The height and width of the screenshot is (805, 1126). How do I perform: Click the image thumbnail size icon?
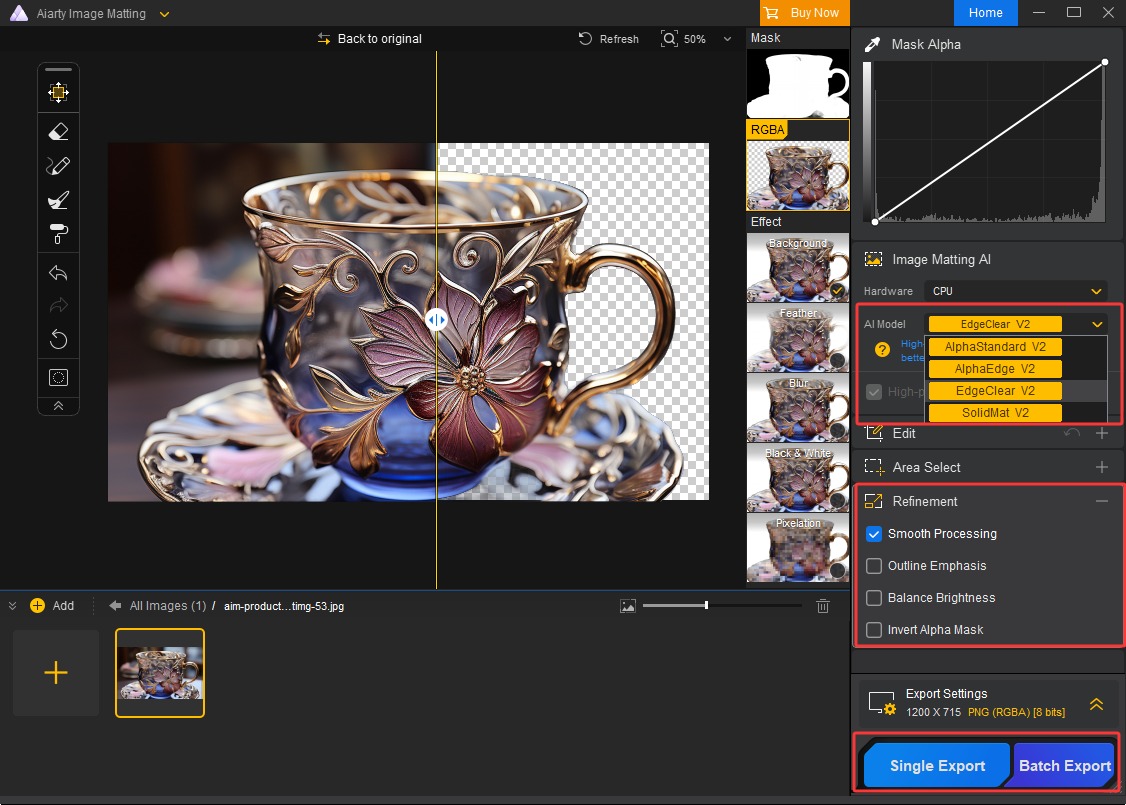coord(628,606)
